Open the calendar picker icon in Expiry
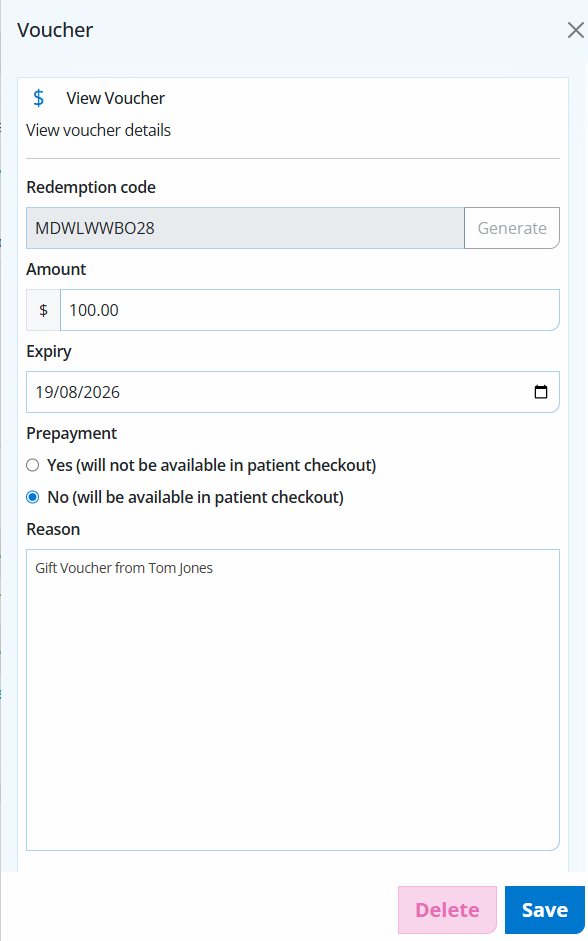The height and width of the screenshot is (941, 588). 541,392
